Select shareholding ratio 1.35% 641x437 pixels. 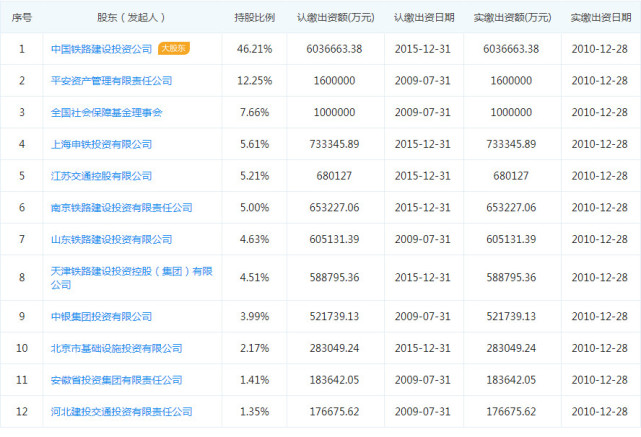[254, 412]
